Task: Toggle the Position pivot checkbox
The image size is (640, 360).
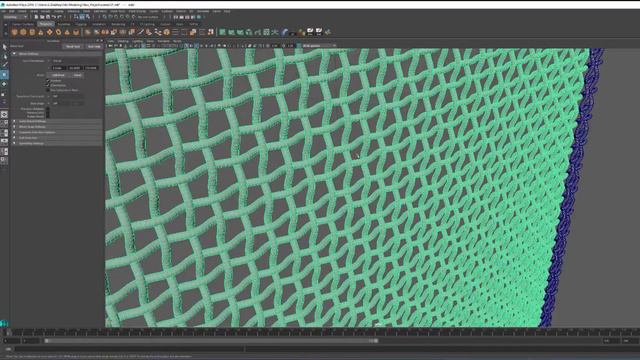Action: pyautogui.click(x=48, y=81)
